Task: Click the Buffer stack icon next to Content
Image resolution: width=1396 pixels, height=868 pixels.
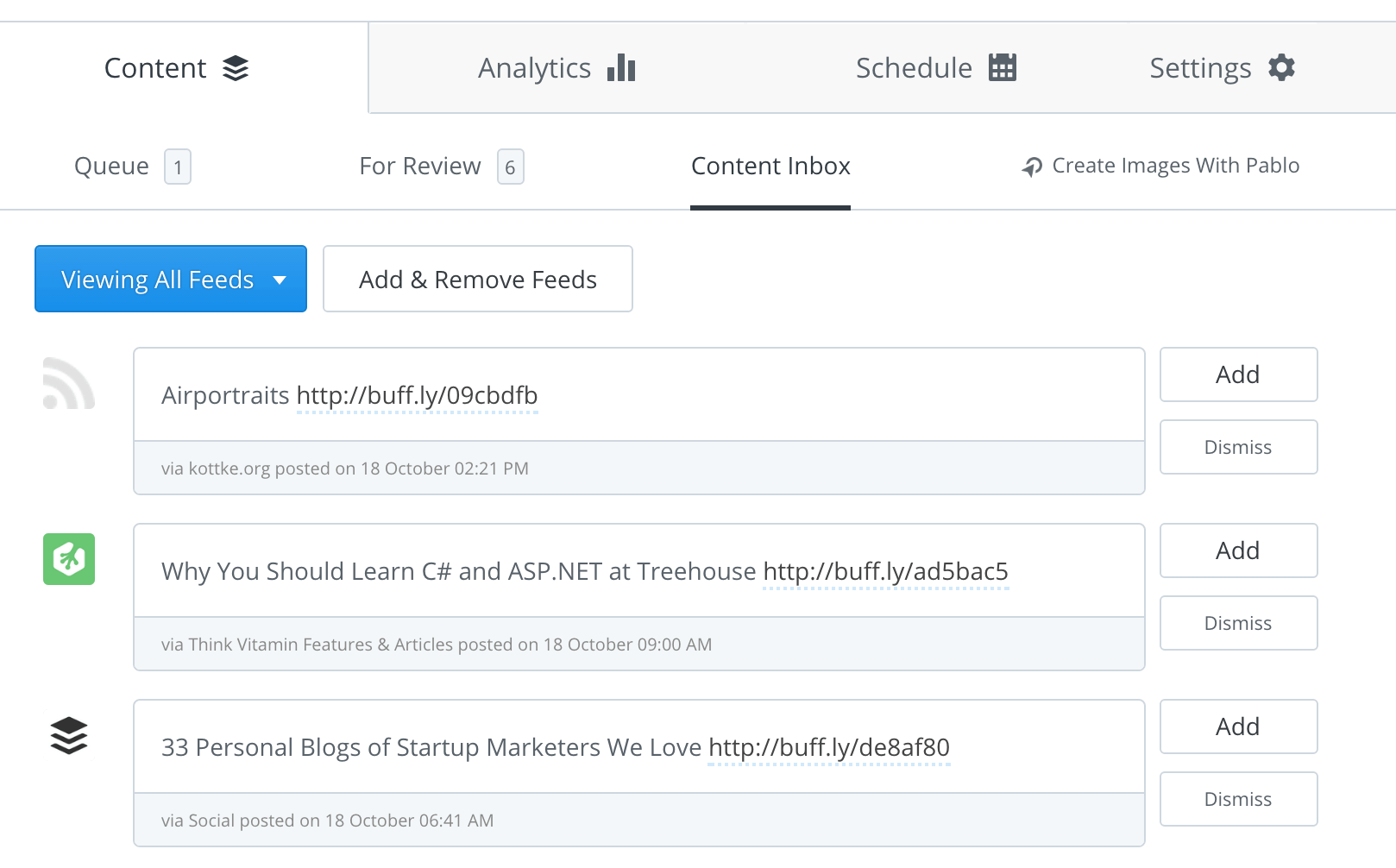Action: tap(236, 68)
